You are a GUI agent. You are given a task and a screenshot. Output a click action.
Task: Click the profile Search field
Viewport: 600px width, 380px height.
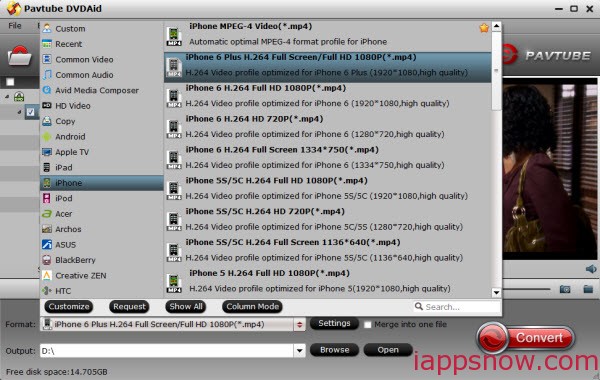point(457,307)
